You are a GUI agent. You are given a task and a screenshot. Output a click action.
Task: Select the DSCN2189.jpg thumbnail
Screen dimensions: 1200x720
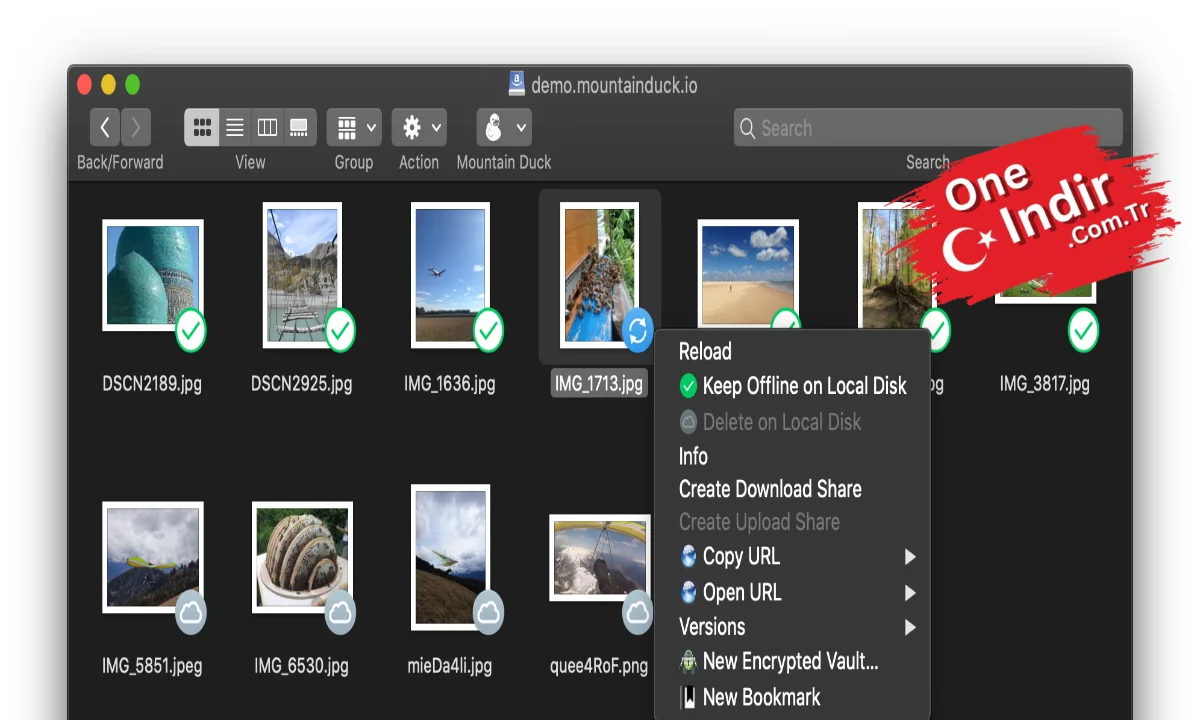[x=152, y=275]
